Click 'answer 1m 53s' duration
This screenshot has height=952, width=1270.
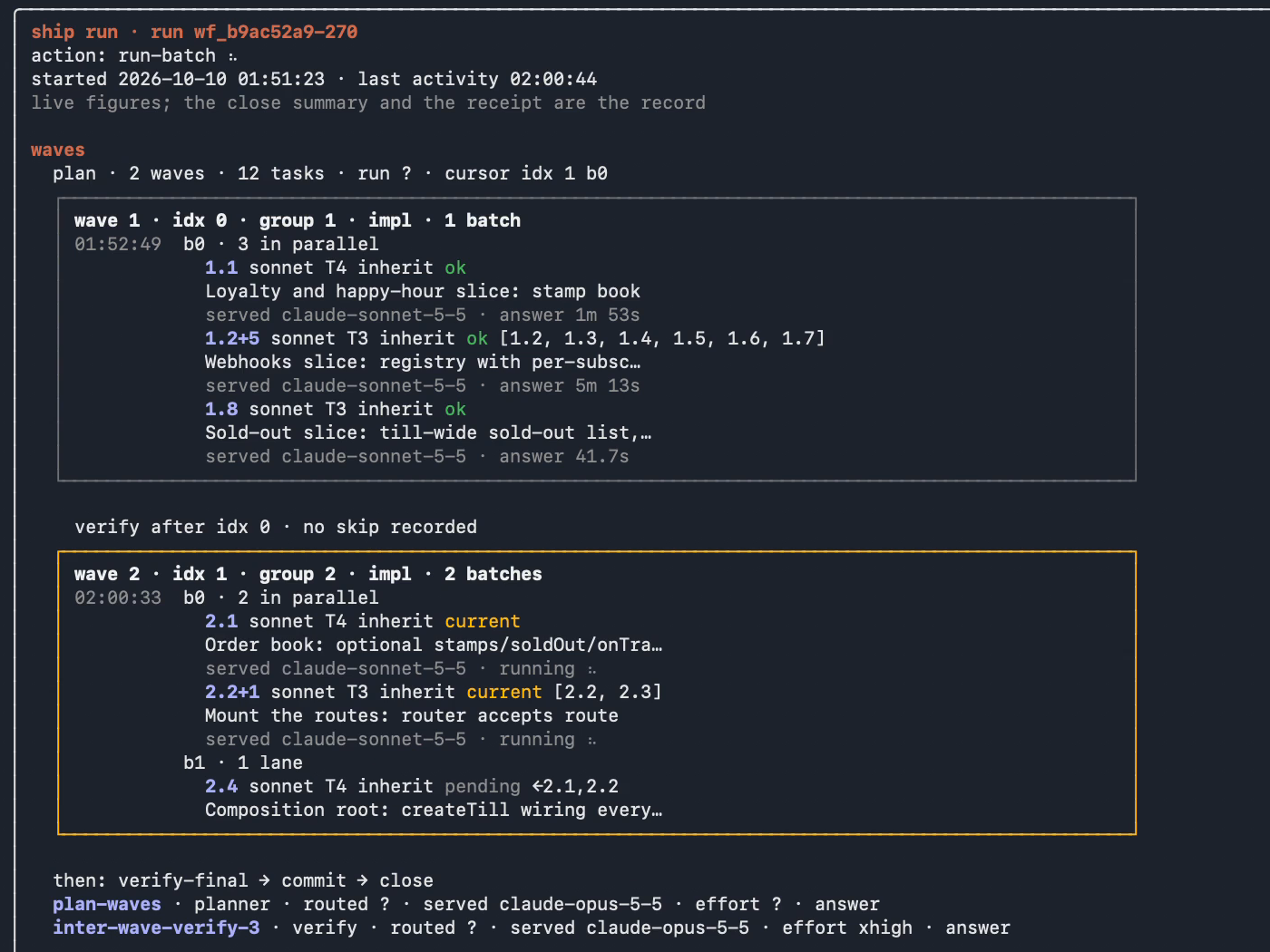(x=570, y=315)
